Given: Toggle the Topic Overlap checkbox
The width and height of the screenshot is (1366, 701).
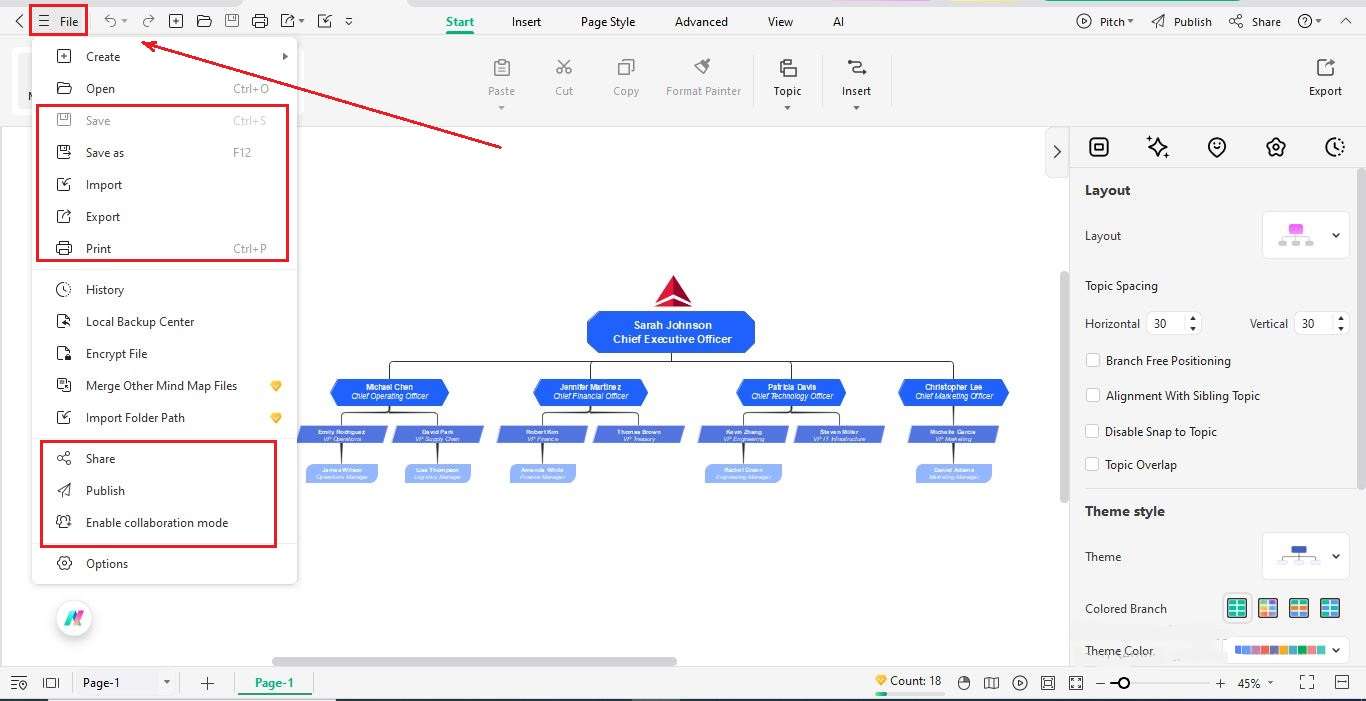Looking at the screenshot, I should coord(1093,464).
